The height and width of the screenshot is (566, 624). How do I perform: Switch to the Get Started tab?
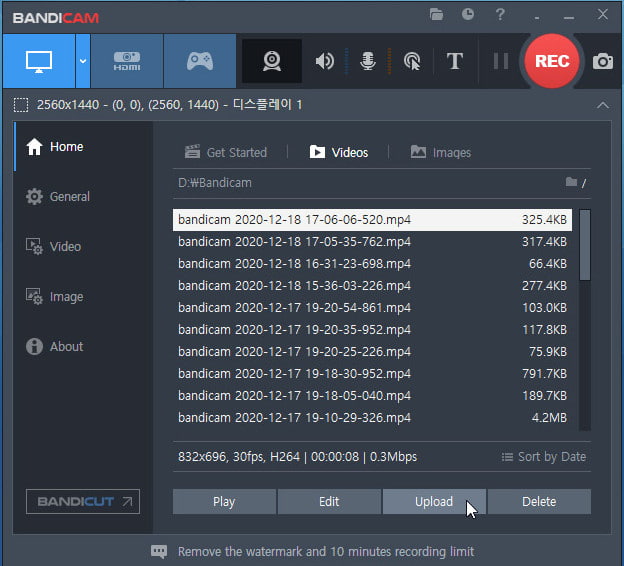226,152
